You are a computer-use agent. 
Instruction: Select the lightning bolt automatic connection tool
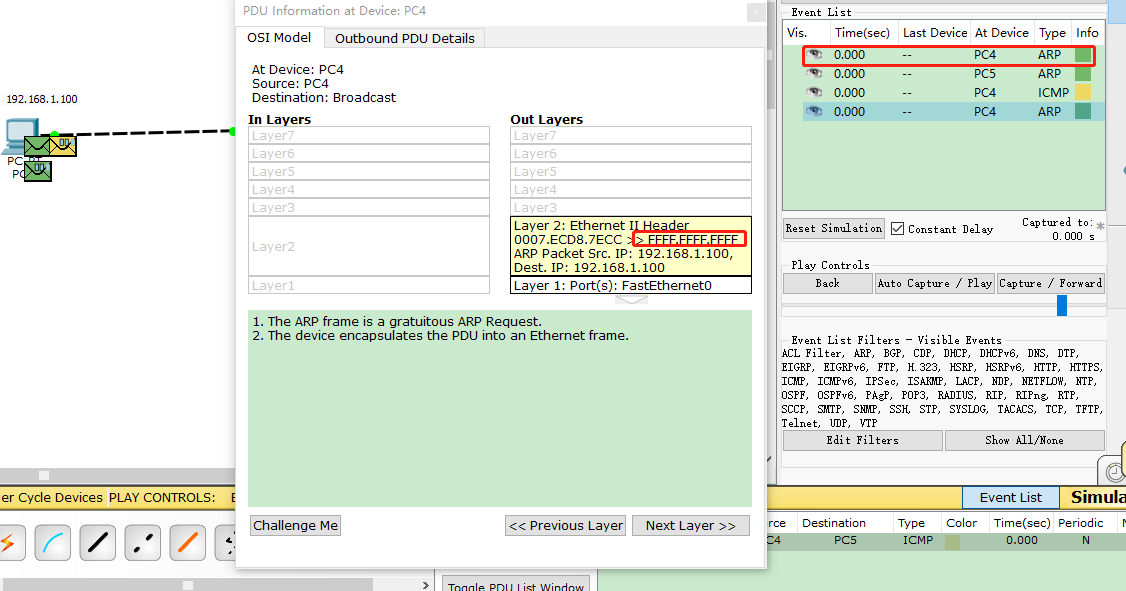pos(8,543)
